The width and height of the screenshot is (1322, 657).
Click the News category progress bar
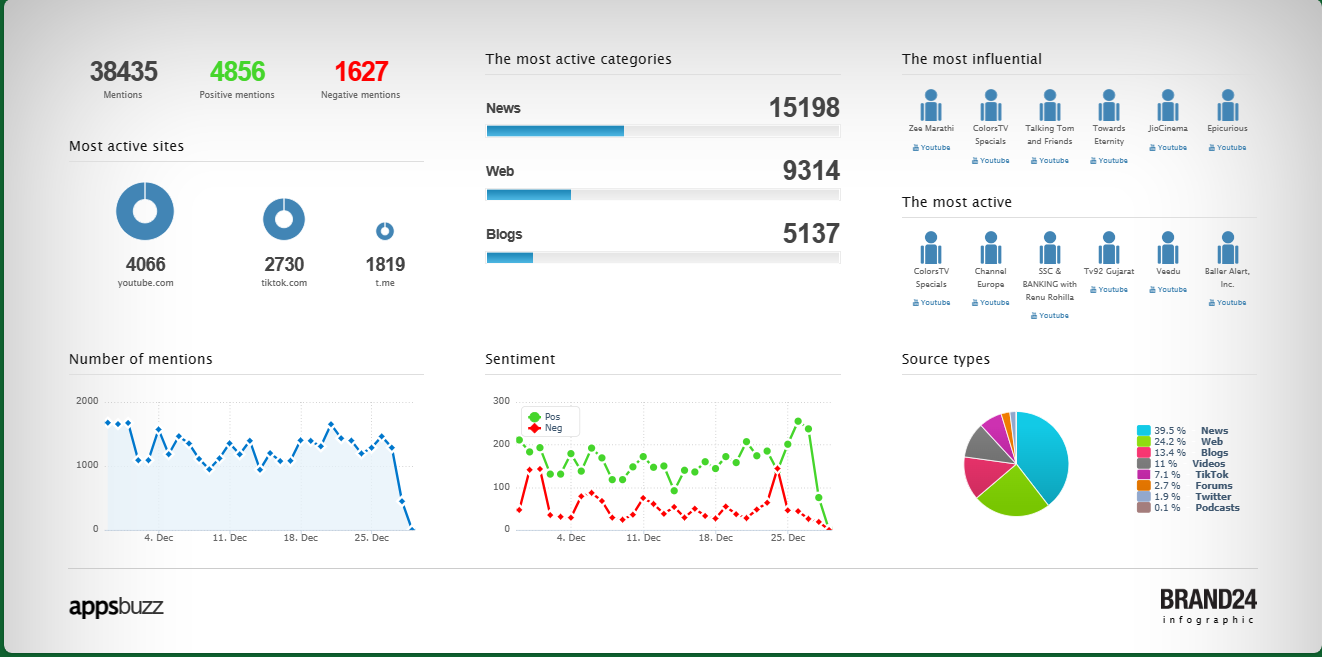coord(662,131)
